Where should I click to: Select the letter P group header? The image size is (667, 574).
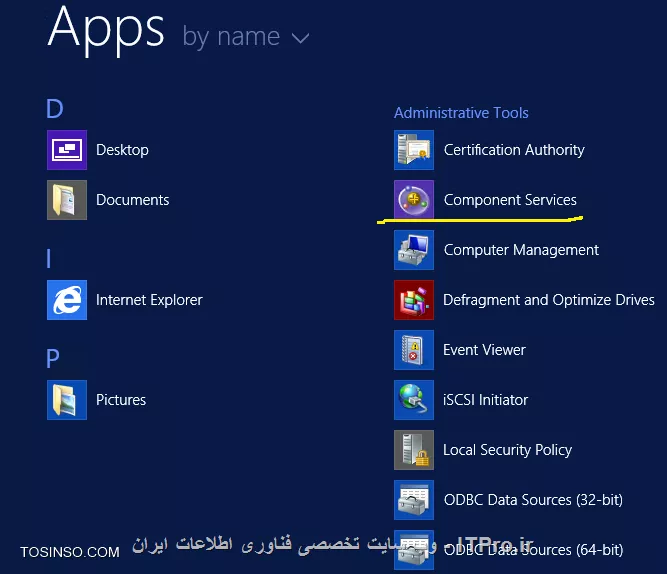53,358
